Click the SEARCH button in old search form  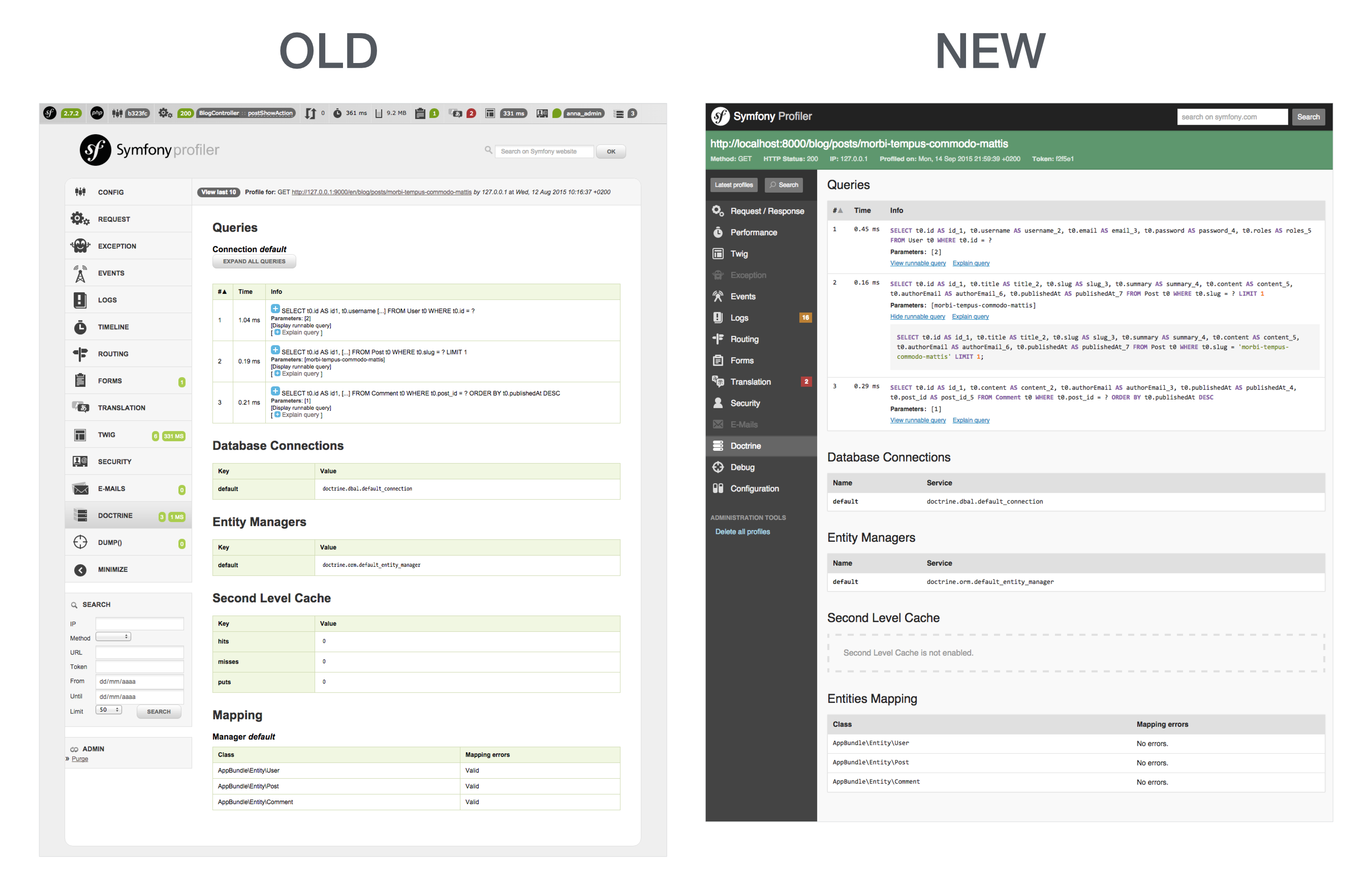159,712
